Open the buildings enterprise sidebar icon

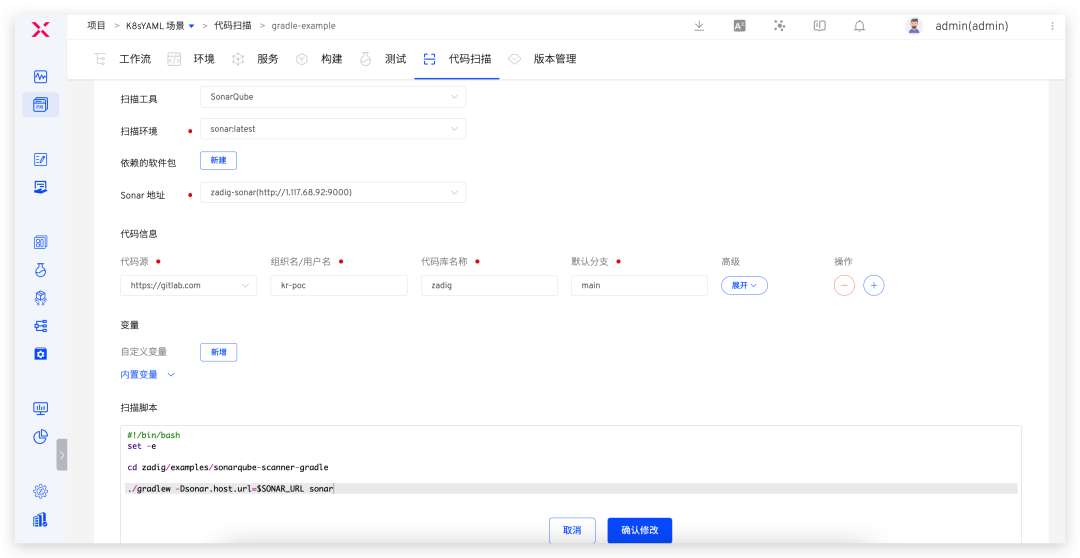(41, 519)
